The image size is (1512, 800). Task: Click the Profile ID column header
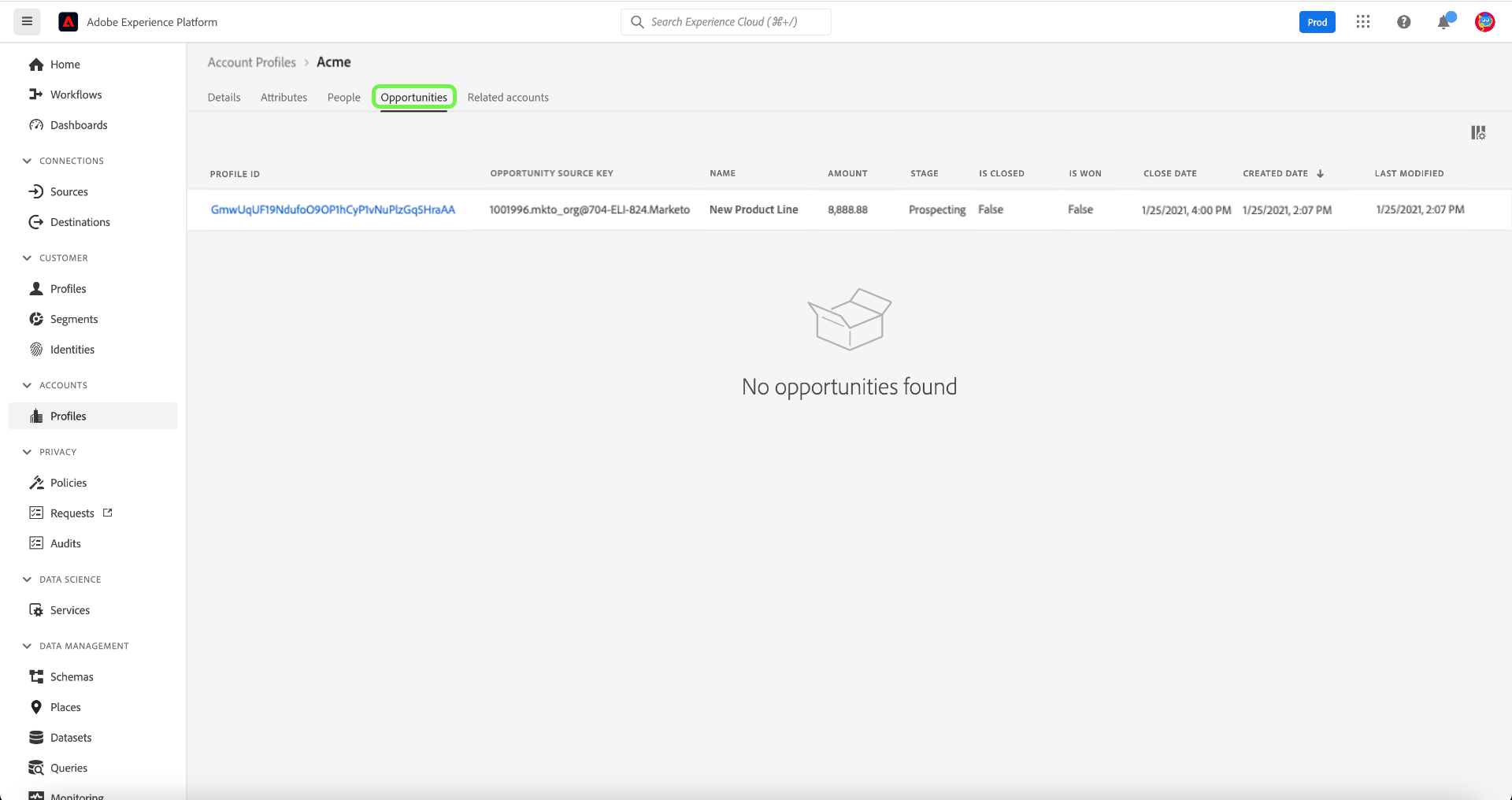pyautogui.click(x=235, y=174)
